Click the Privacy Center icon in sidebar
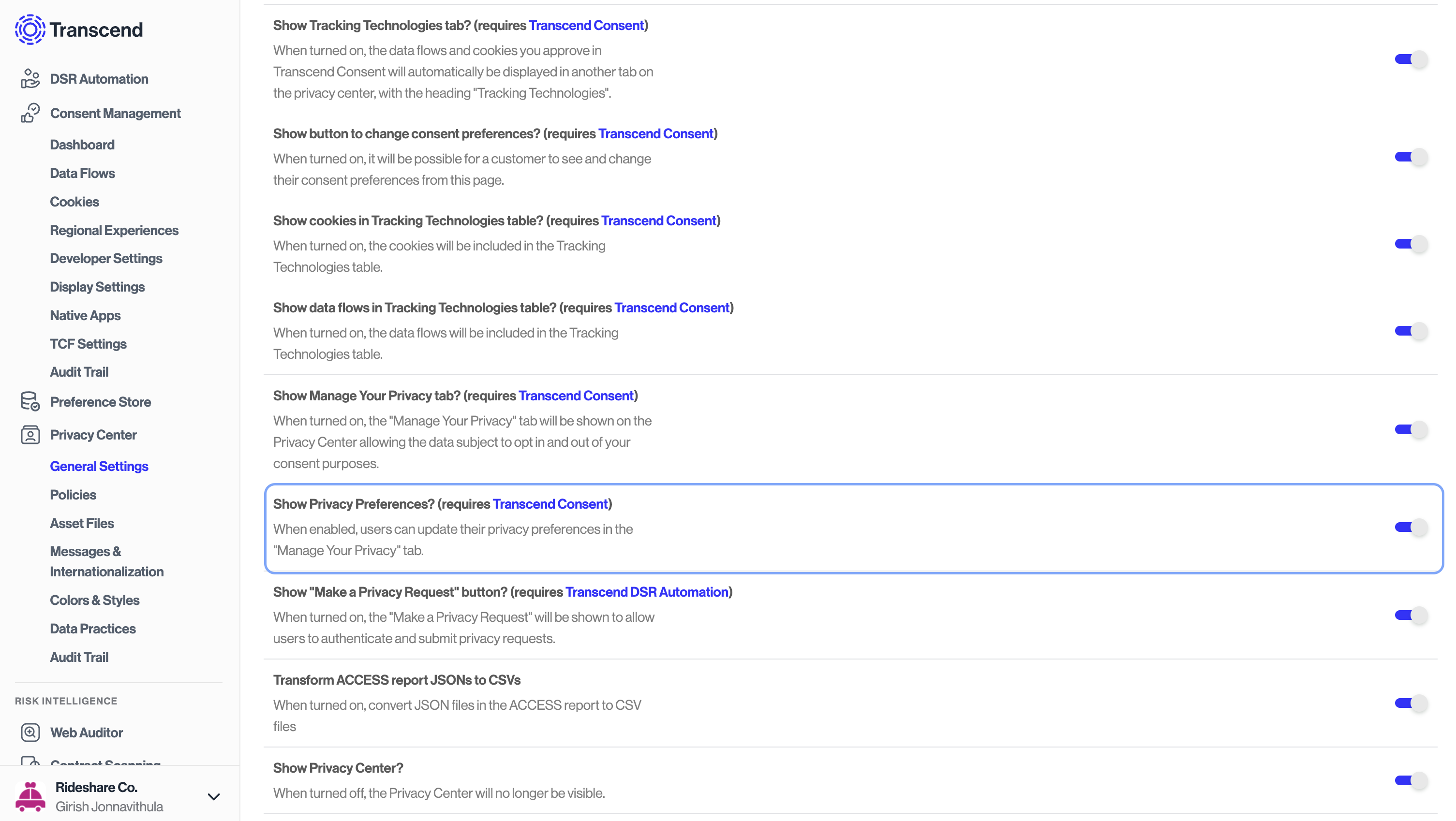 (x=30, y=434)
